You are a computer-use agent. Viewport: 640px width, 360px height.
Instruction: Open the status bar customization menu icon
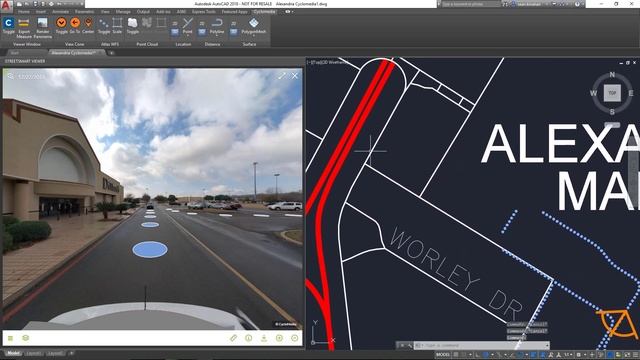[634, 355]
